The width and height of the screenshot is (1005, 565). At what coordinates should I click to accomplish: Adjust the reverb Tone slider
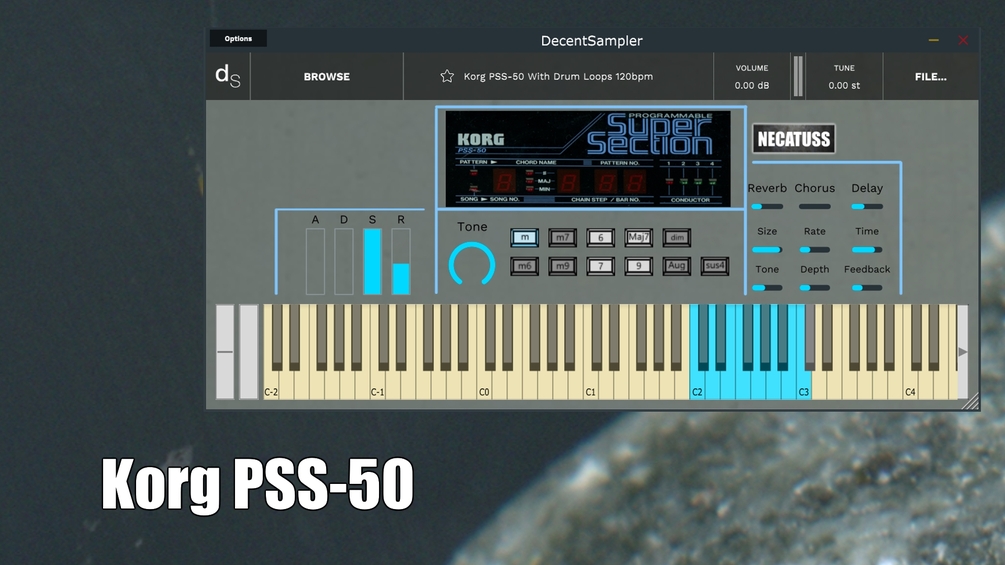pyautogui.click(x=767, y=288)
